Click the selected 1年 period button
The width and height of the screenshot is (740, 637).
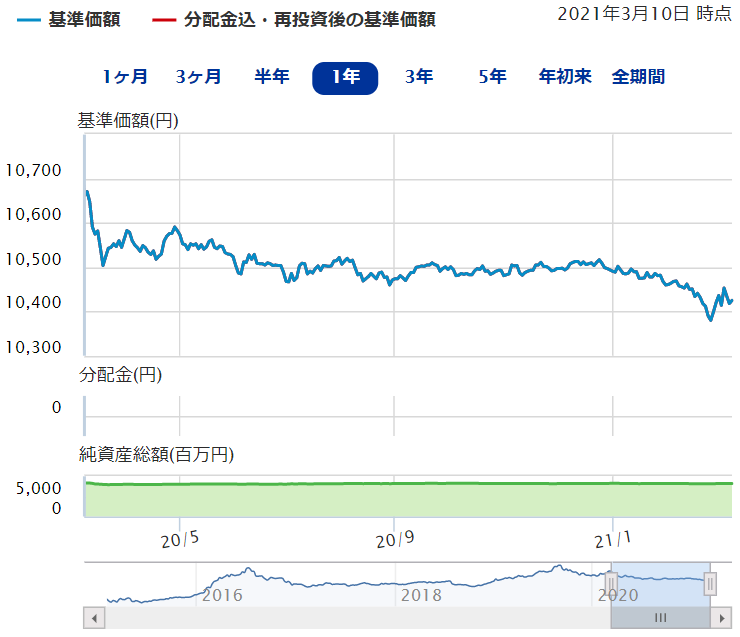coord(345,77)
